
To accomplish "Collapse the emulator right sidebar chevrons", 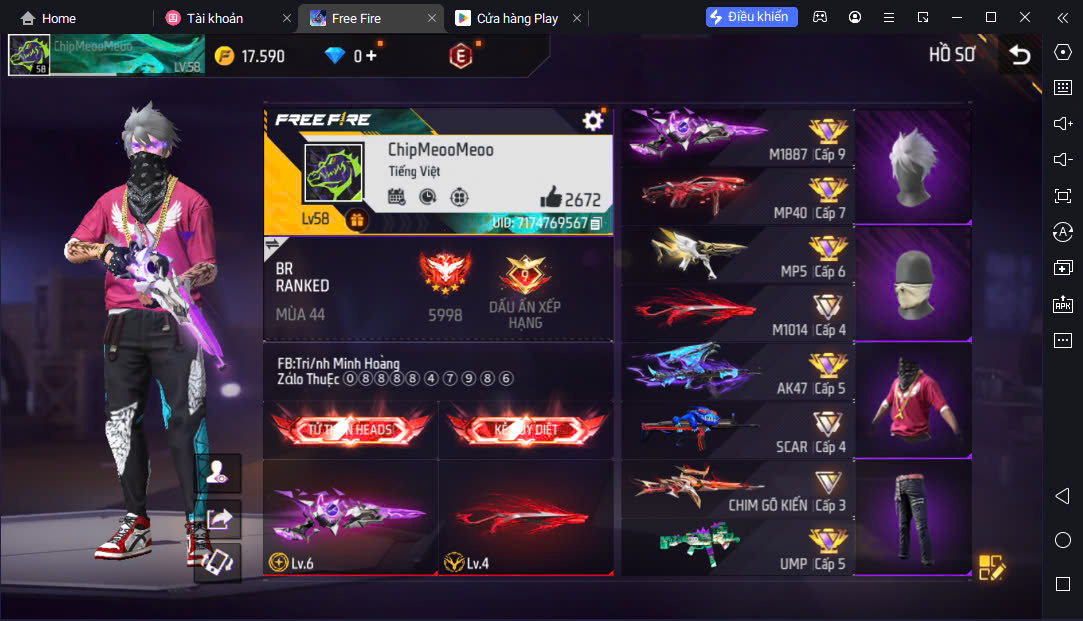I will (1062, 17).
